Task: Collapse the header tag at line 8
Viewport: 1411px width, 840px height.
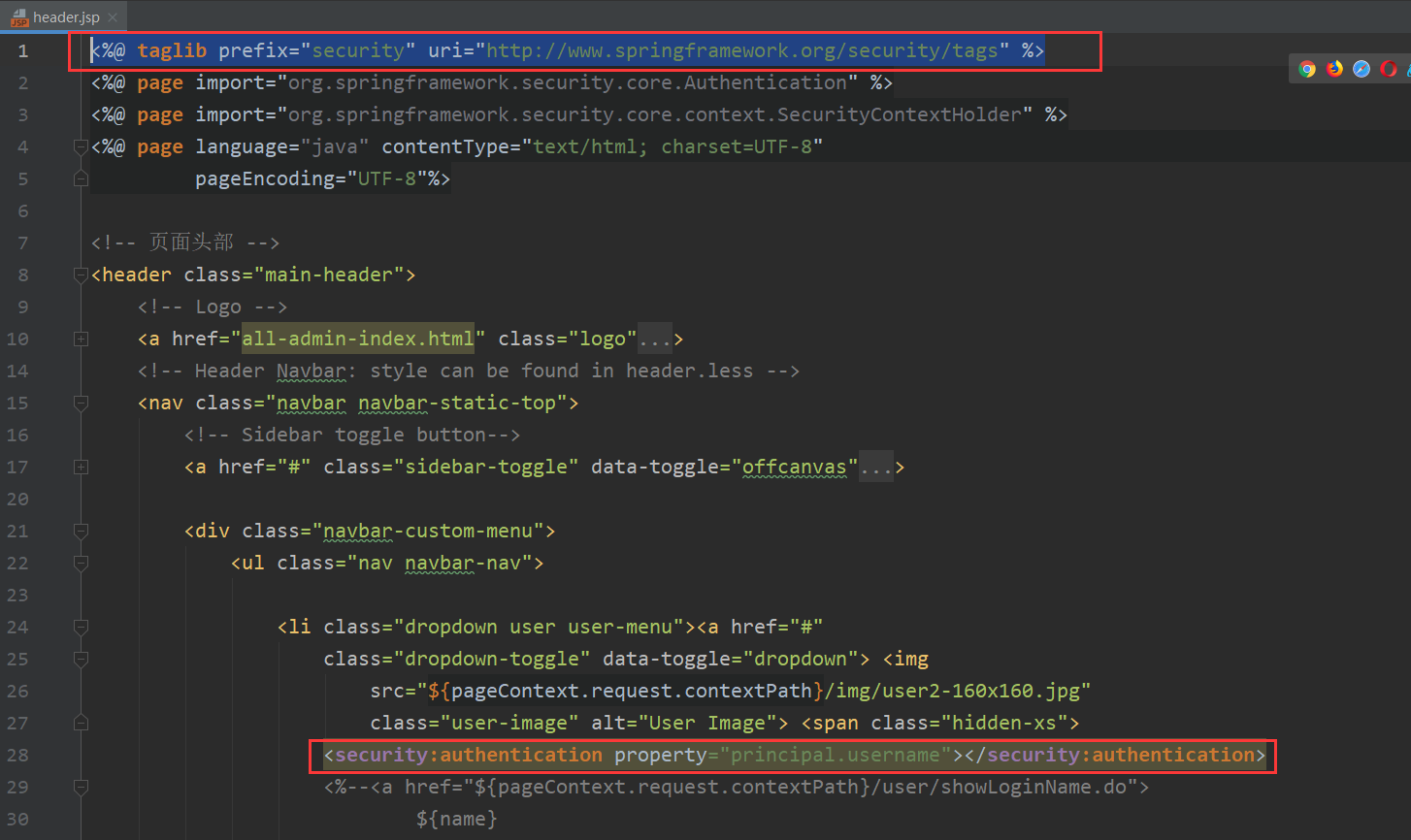Action: (x=81, y=275)
